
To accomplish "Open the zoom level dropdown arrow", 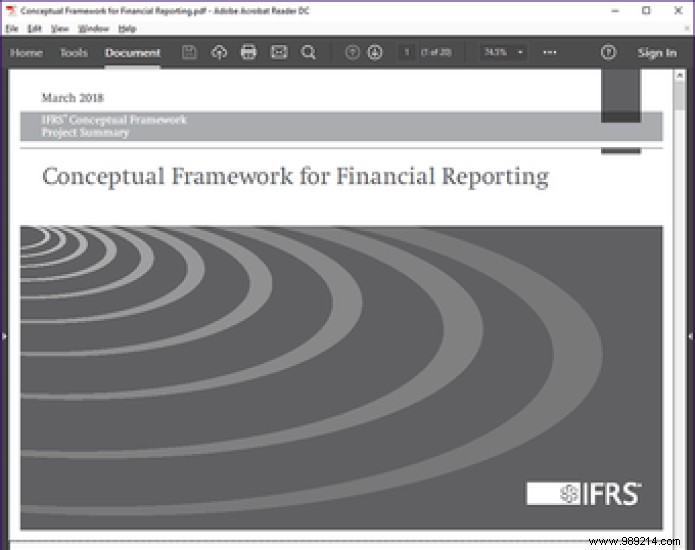I will [520, 52].
